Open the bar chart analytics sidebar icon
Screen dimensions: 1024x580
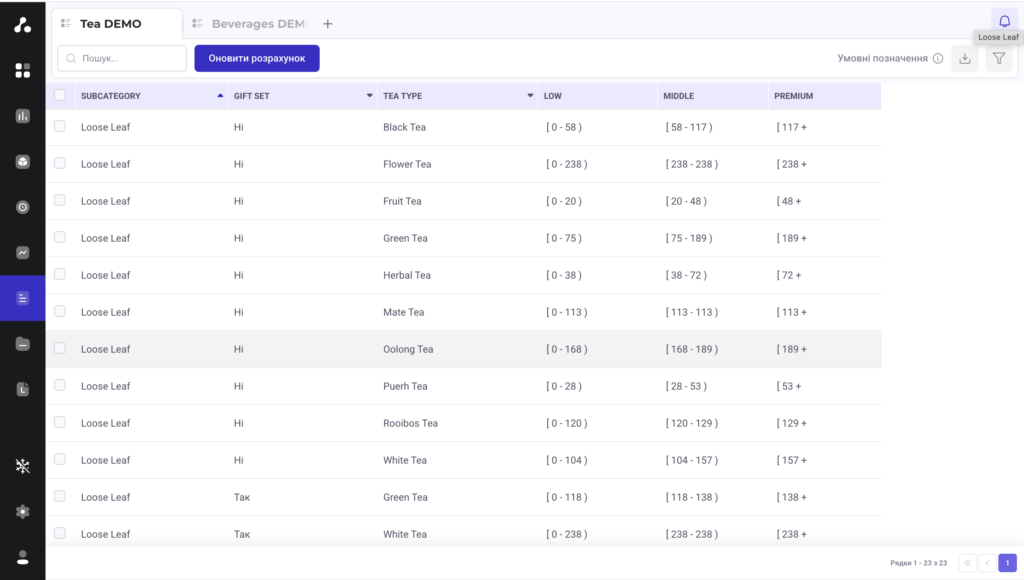point(23,116)
